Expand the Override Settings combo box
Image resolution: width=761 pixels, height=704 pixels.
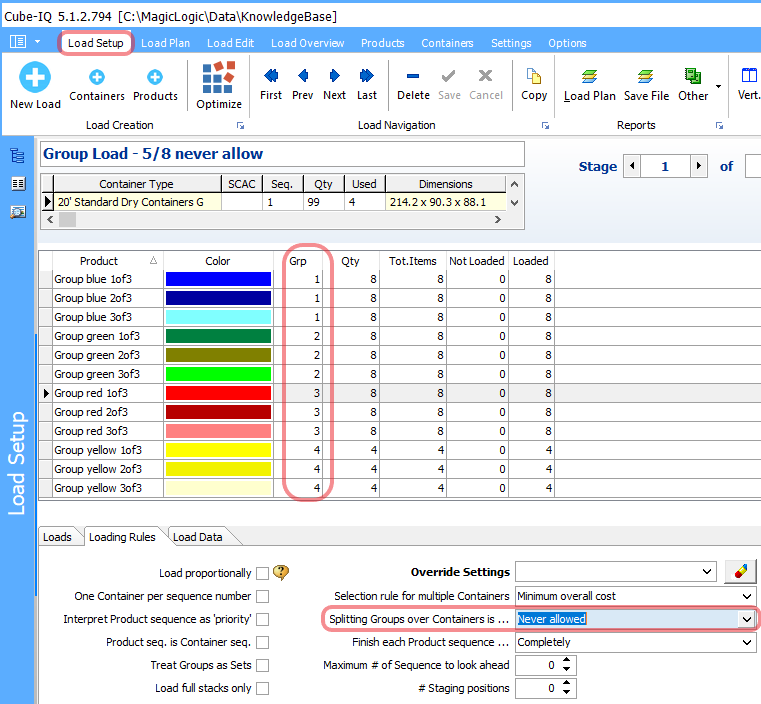[708, 572]
